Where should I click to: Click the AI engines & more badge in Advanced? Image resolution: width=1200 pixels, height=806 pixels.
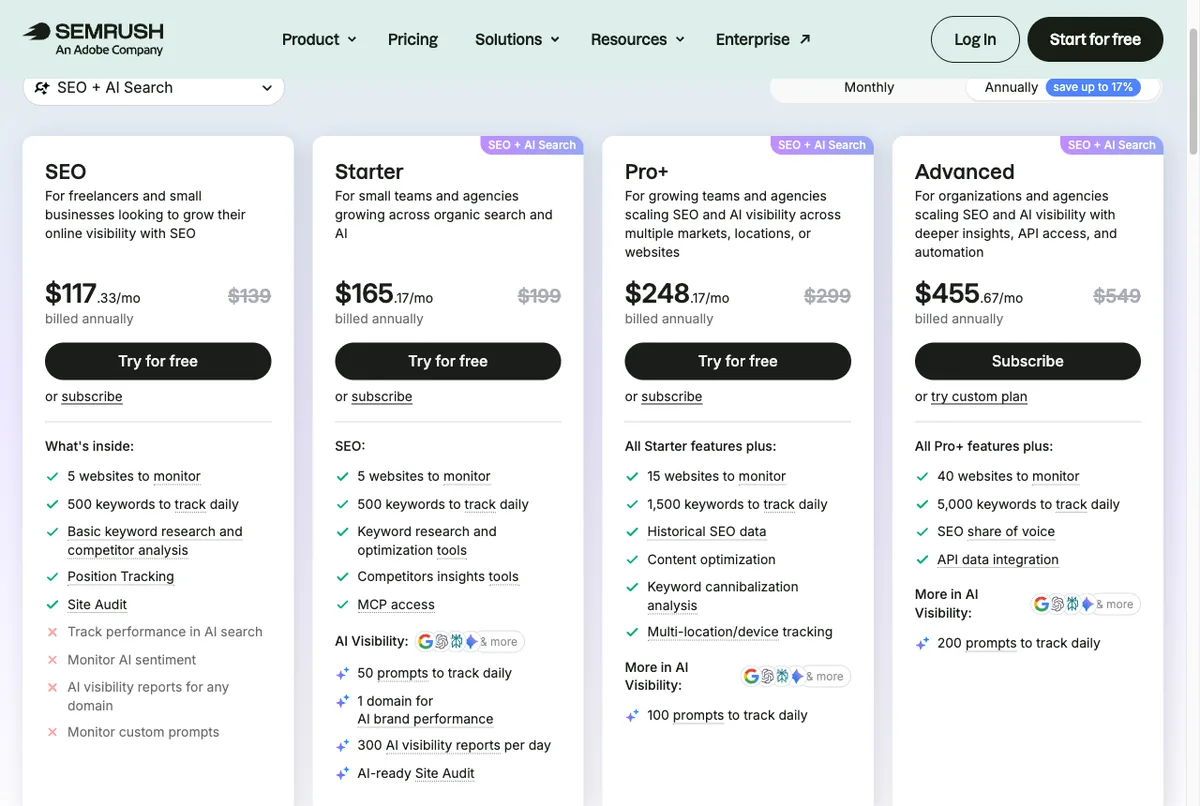[x=1085, y=604]
